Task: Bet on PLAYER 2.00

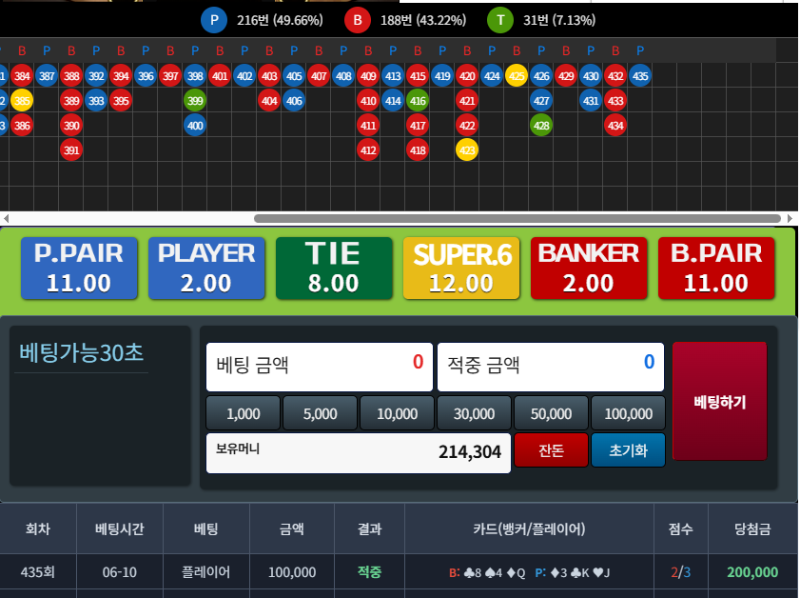Action: click(207, 268)
